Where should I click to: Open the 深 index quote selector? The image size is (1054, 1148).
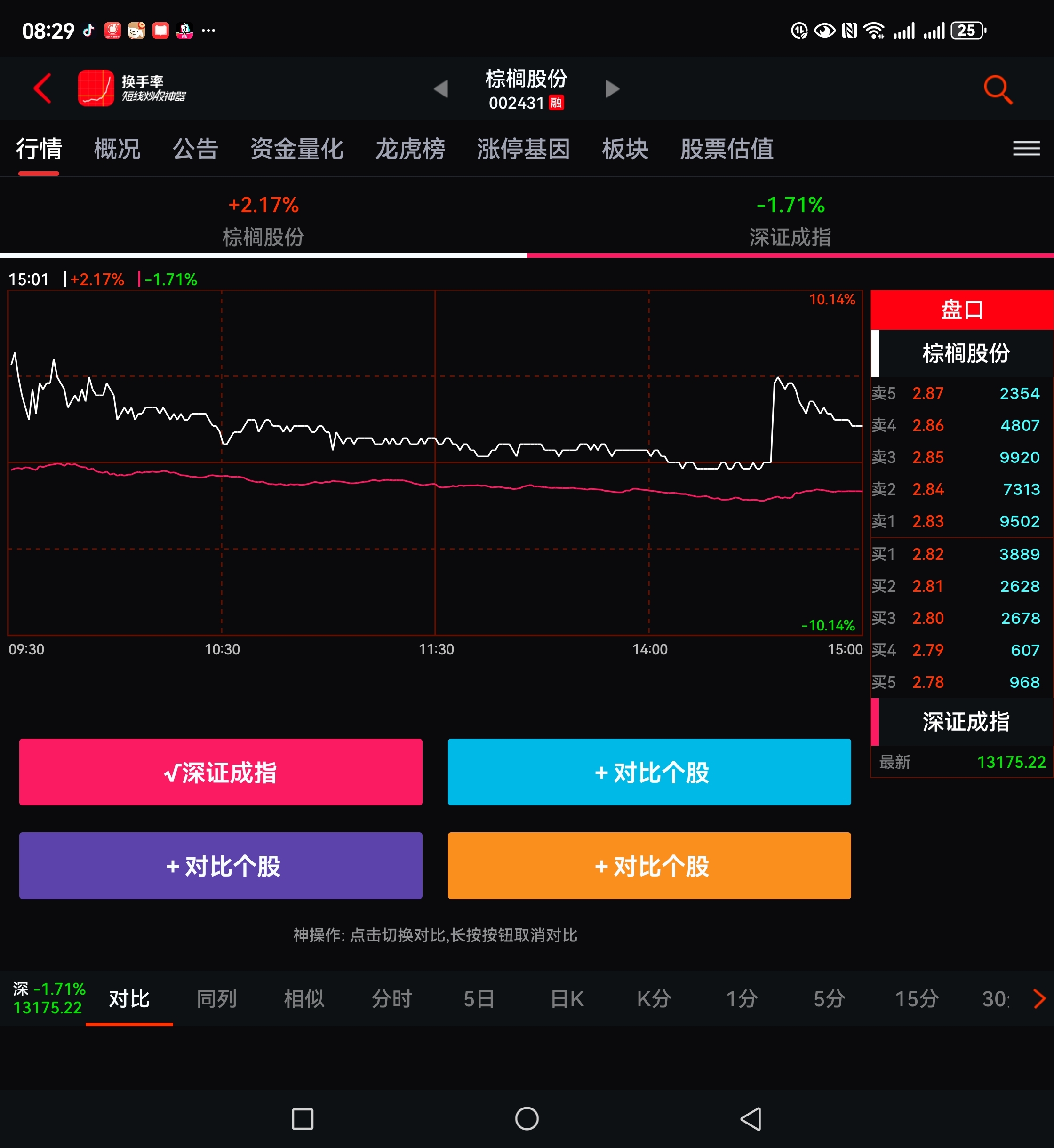(48, 998)
